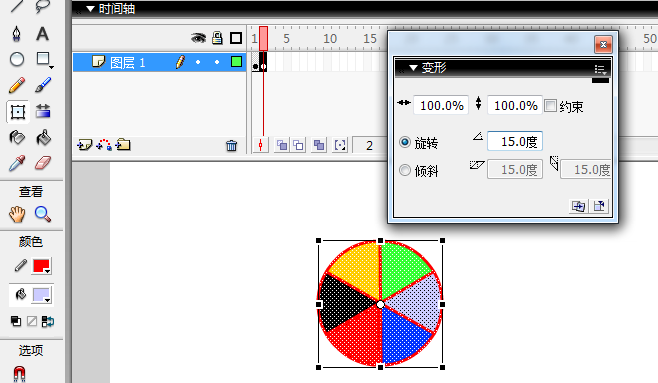Viewport: 658px width, 383px height.
Task: Toggle Onion Skin
Action: (282, 145)
